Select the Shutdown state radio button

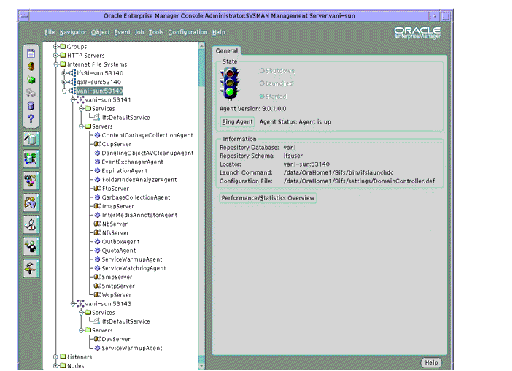click(x=262, y=71)
